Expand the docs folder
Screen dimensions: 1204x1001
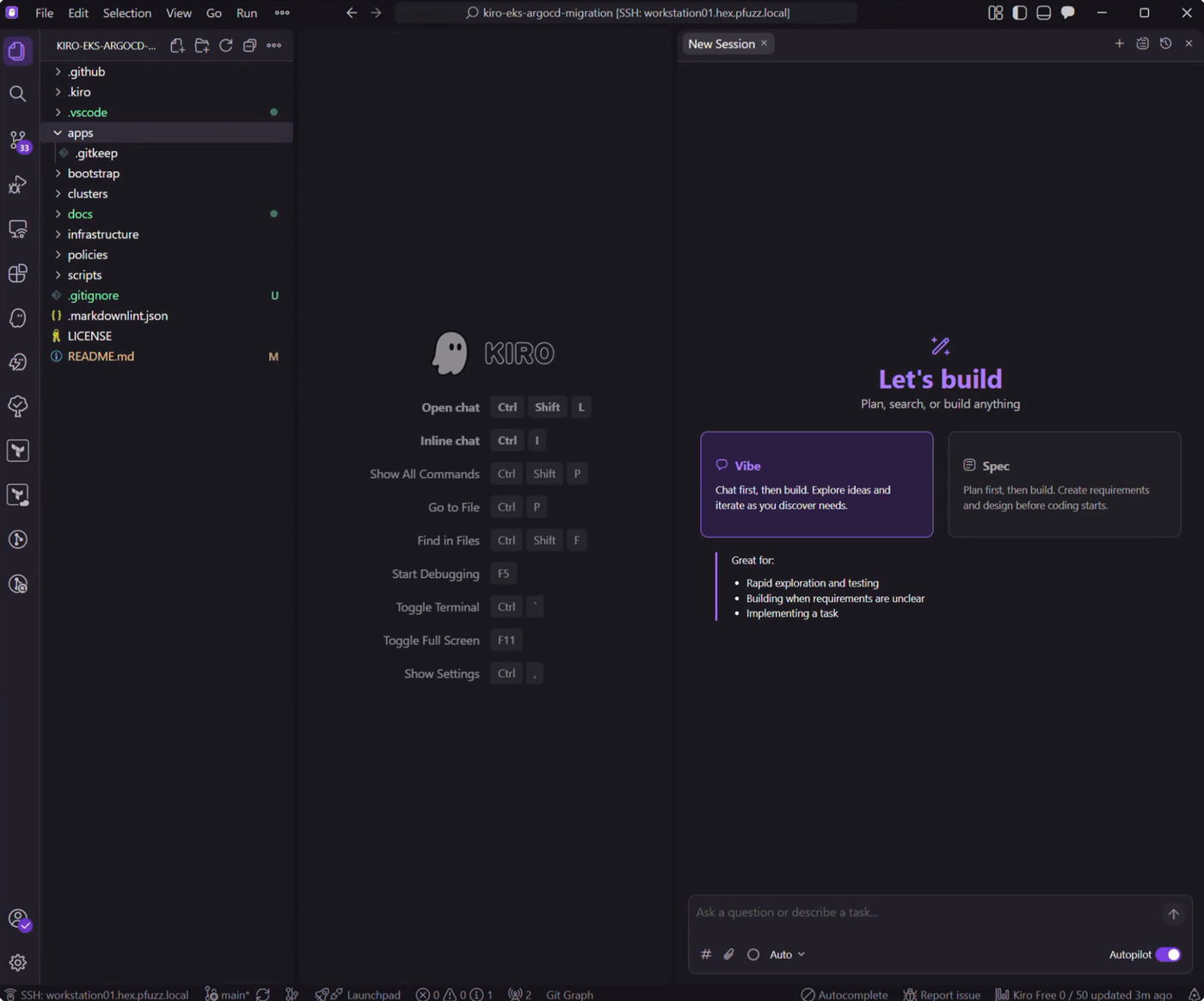tap(168, 214)
